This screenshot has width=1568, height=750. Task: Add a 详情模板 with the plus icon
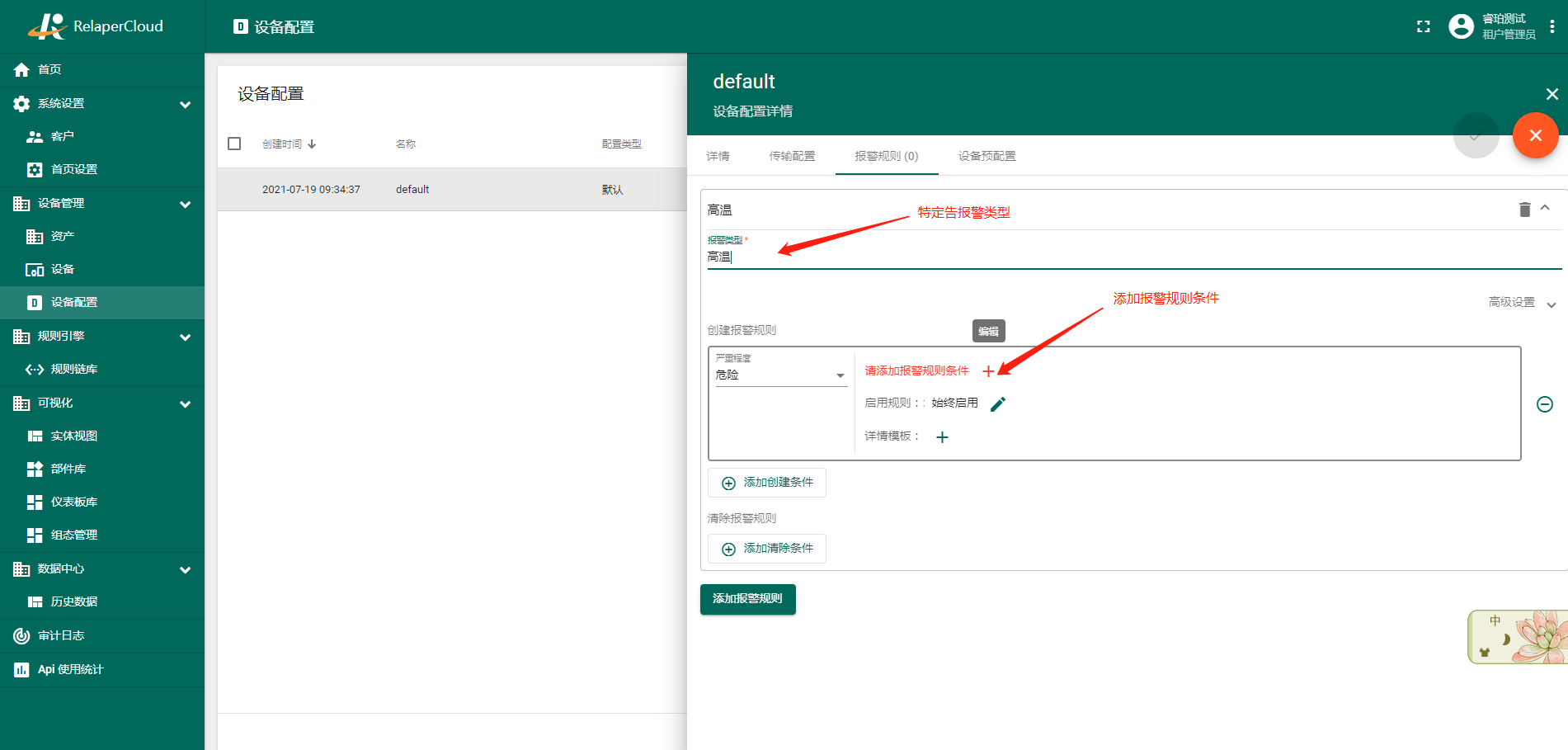(942, 436)
